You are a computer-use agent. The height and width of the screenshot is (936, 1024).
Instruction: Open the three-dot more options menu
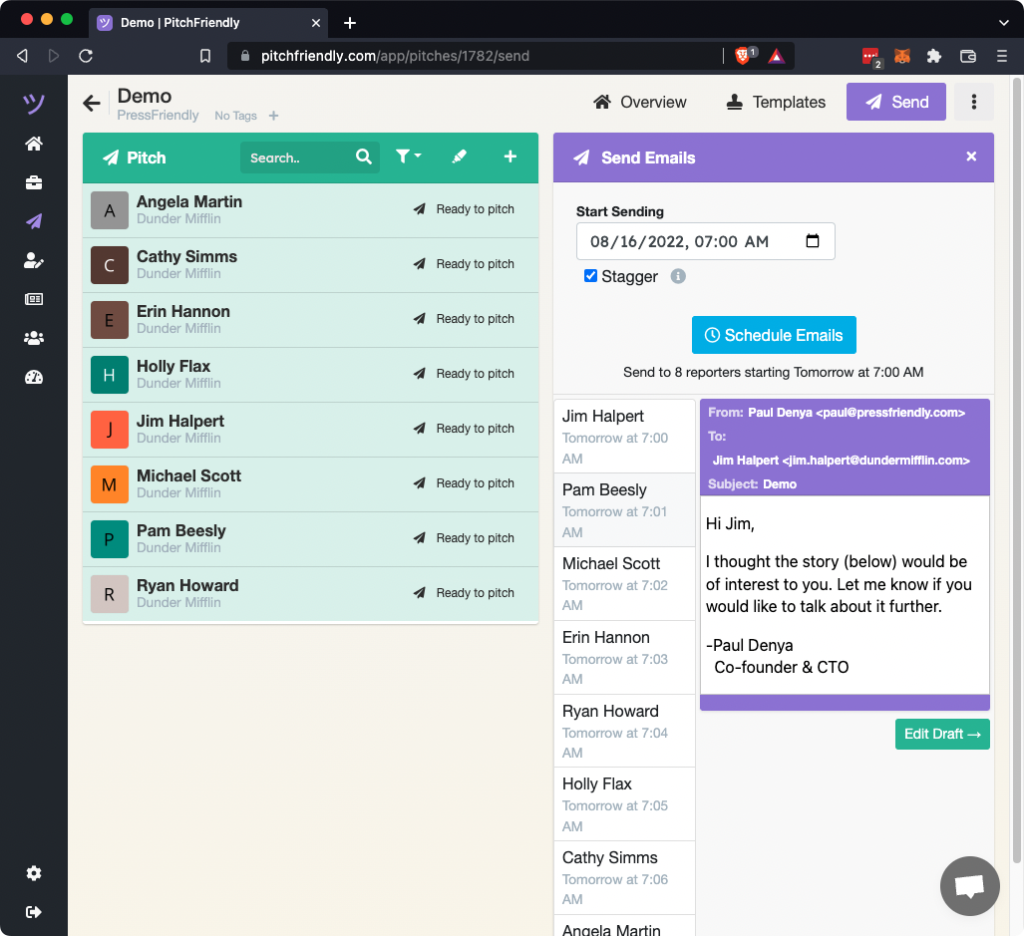[x=973, y=102]
